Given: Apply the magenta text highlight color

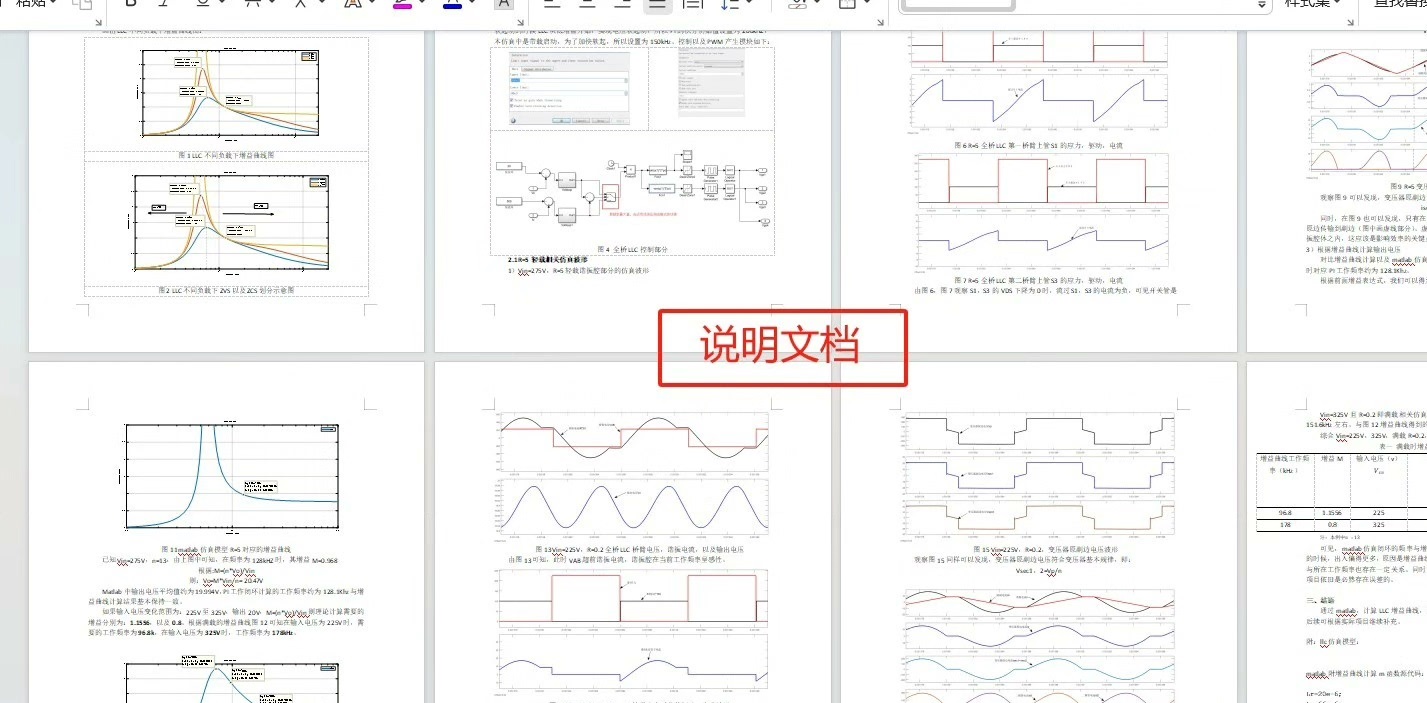Looking at the screenshot, I should pos(403,4).
